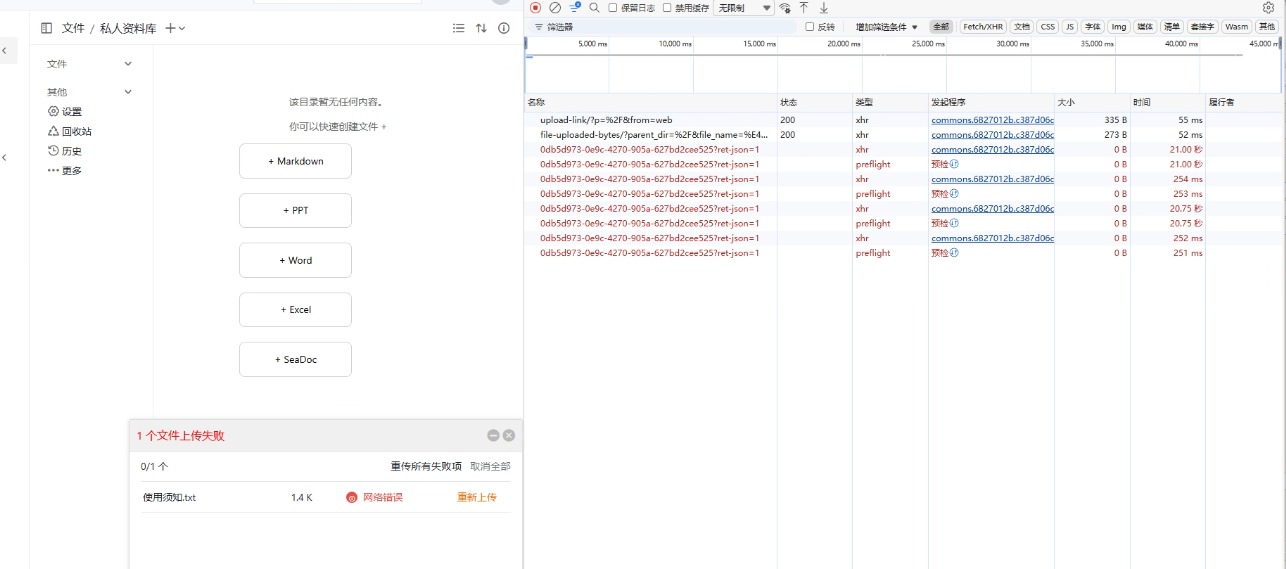Show library details info icon
The image size is (1286, 569).
pyautogui.click(x=504, y=28)
